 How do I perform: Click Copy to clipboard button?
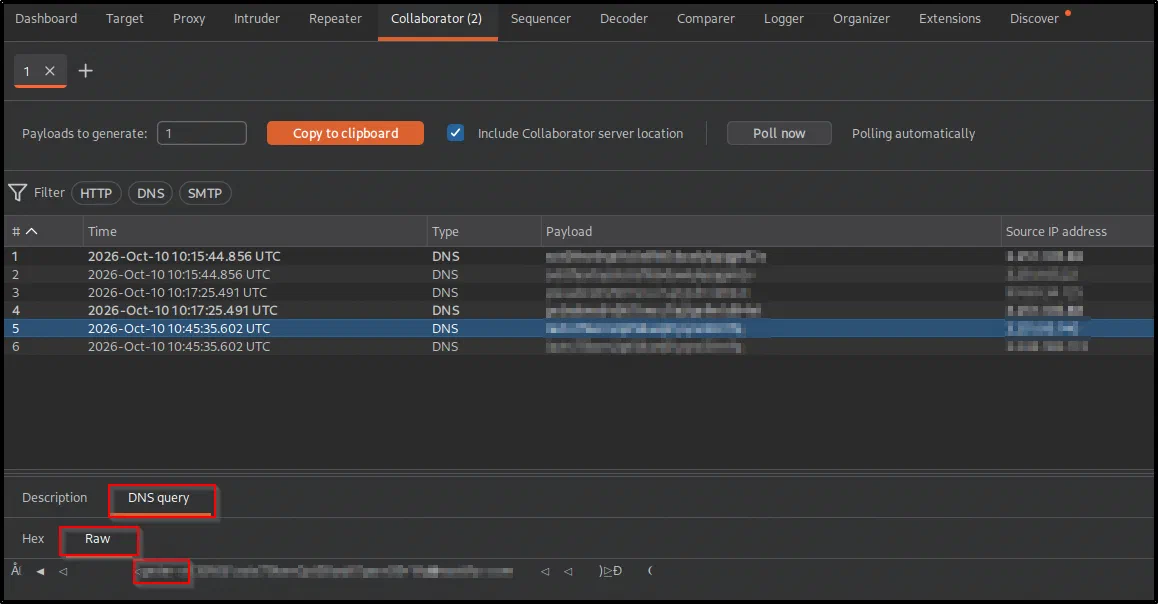click(x=345, y=133)
